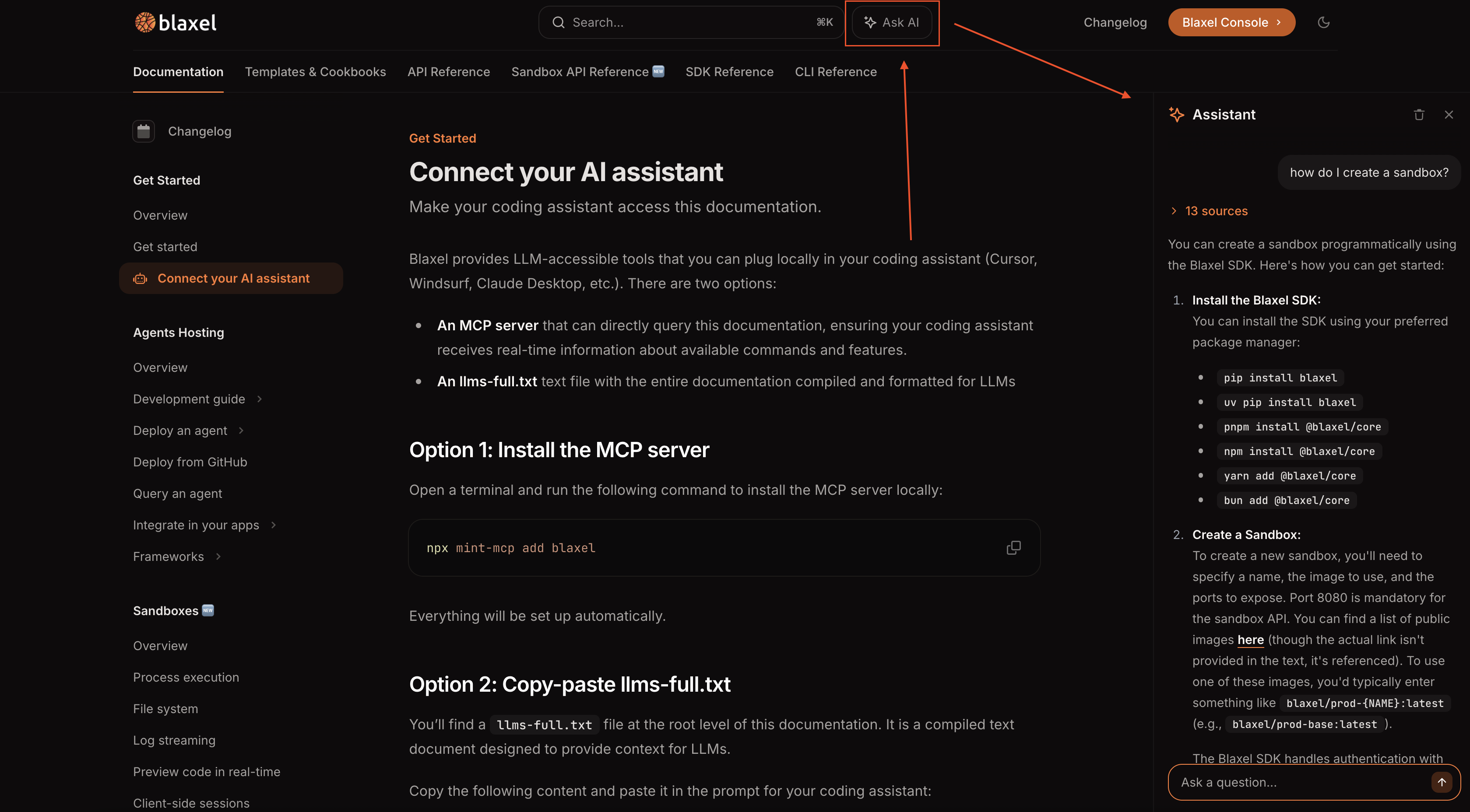1470x812 pixels.
Task: Open File system page
Action: click(x=165, y=709)
